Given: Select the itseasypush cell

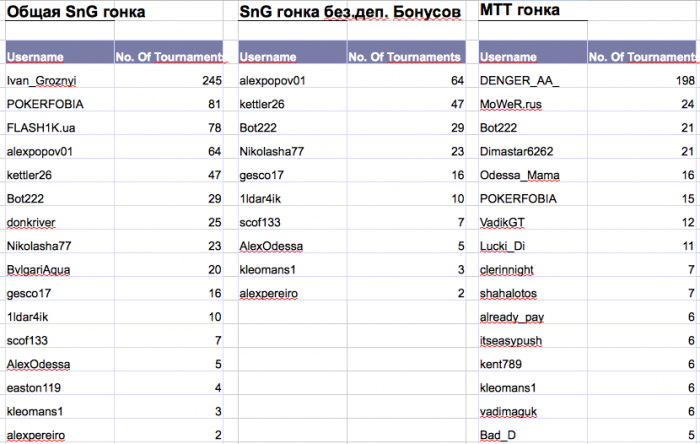Looking at the screenshot, I should click(x=514, y=341).
